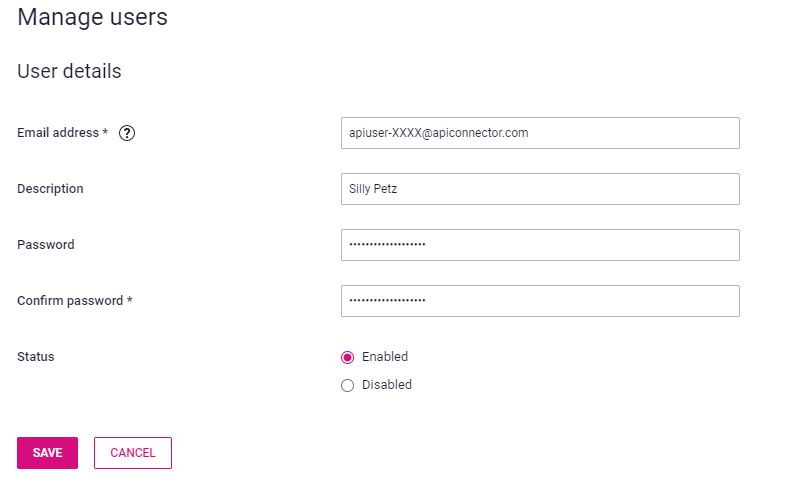Click the 'User details' section heading

pos(69,71)
